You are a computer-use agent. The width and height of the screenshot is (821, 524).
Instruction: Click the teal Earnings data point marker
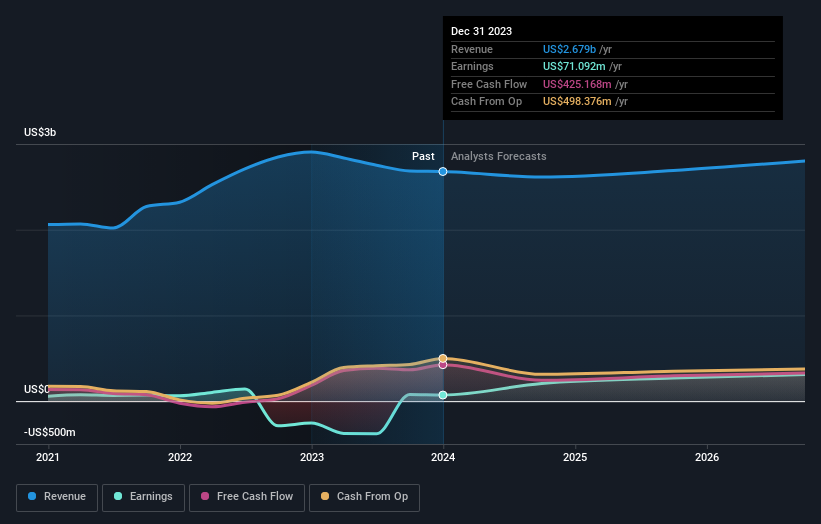(443, 395)
